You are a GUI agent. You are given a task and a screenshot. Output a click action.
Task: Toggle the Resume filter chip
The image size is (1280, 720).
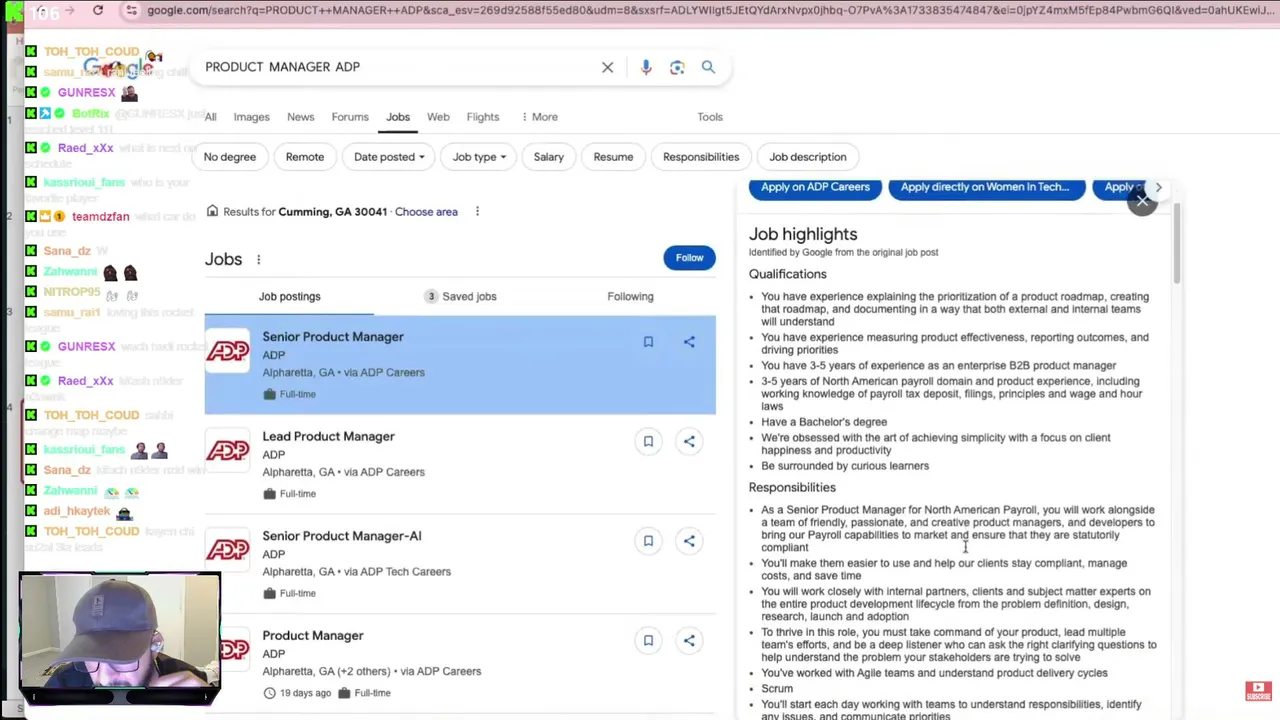click(613, 157)
